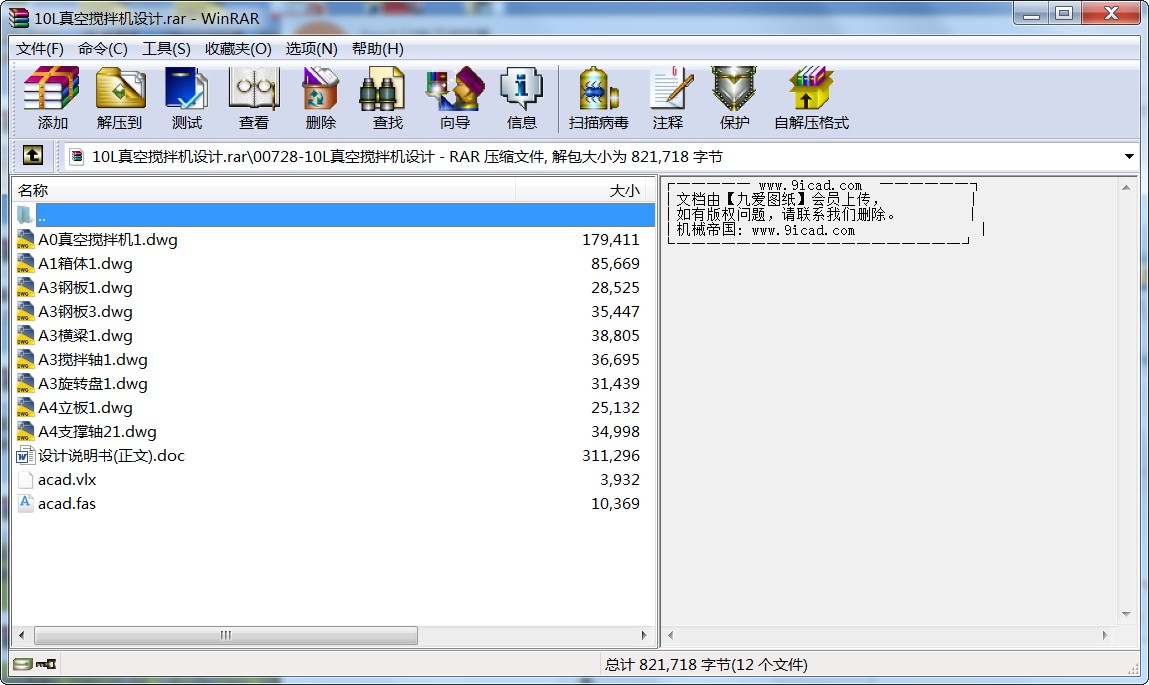Screen dimensions: 1149x685
Task: Open the 注释 (Comment) tool
Action: pos(668,98)
